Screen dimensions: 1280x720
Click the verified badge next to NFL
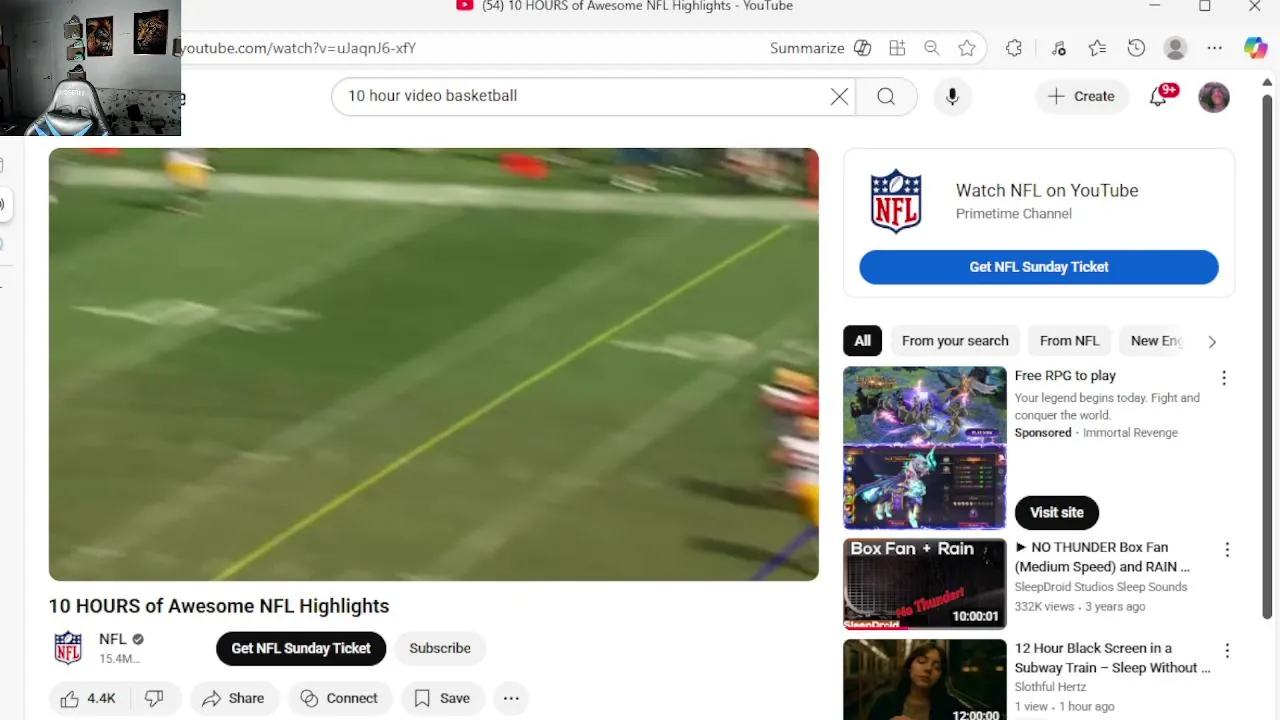(138, 639)
